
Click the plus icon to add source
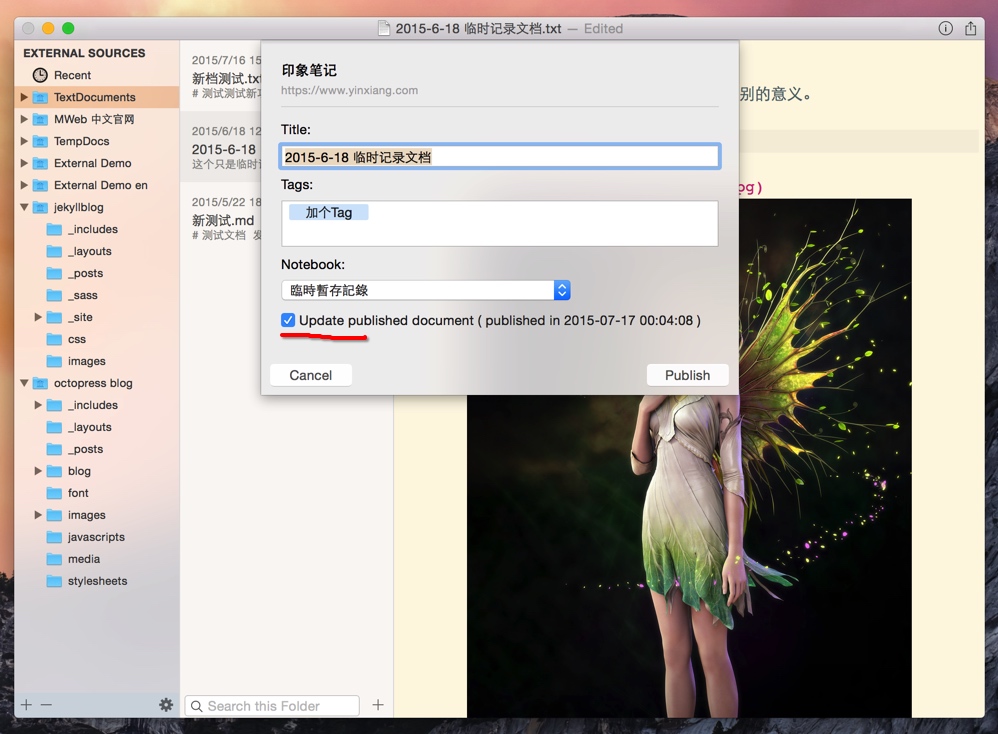point(27,705)
